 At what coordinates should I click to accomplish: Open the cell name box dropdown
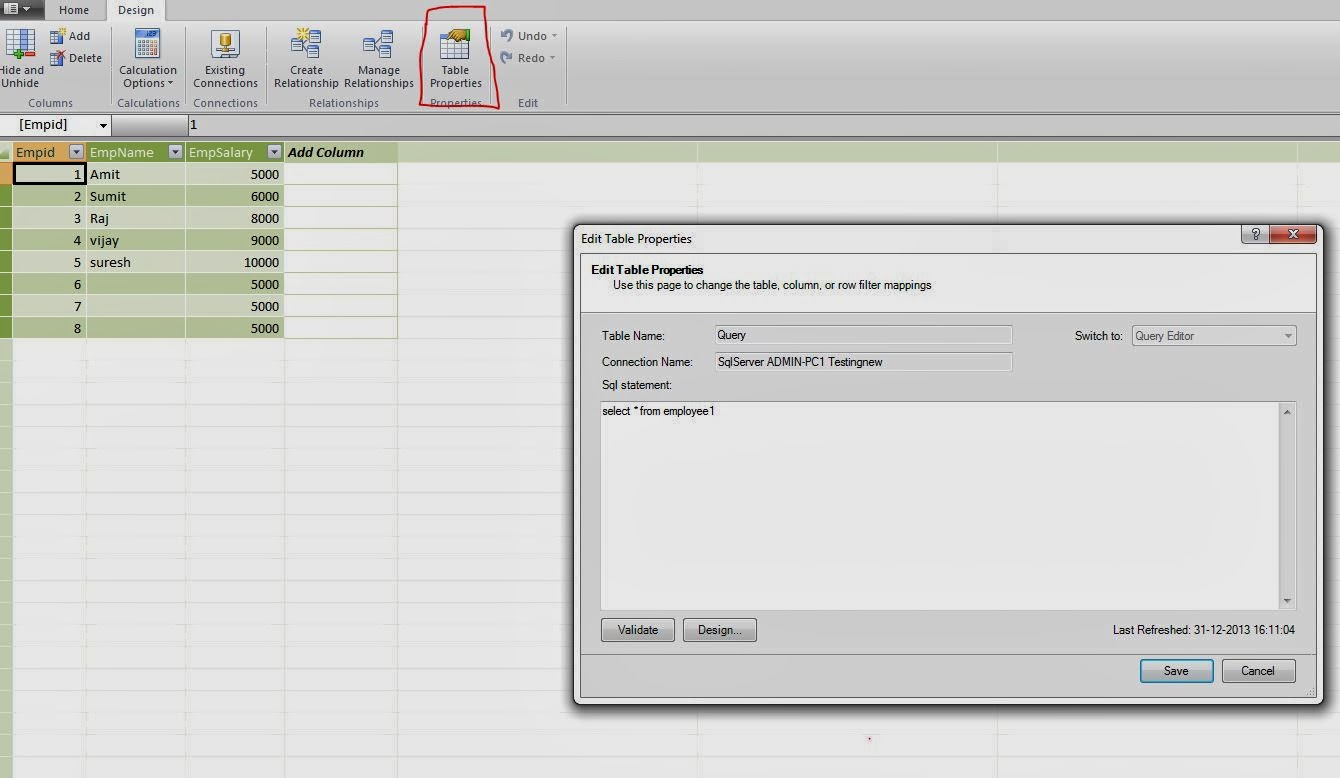tap(103, 124)
